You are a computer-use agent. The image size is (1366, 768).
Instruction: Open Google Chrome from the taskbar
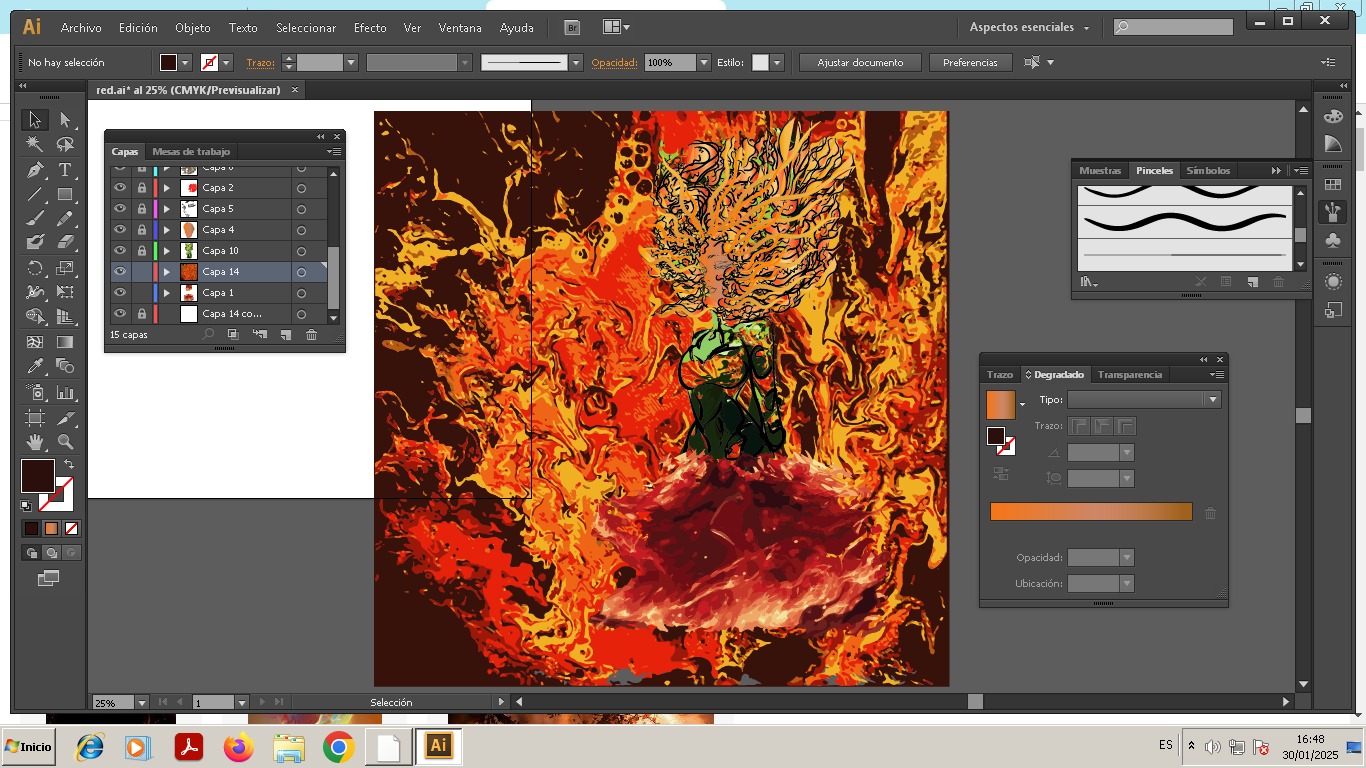[339, 747]
